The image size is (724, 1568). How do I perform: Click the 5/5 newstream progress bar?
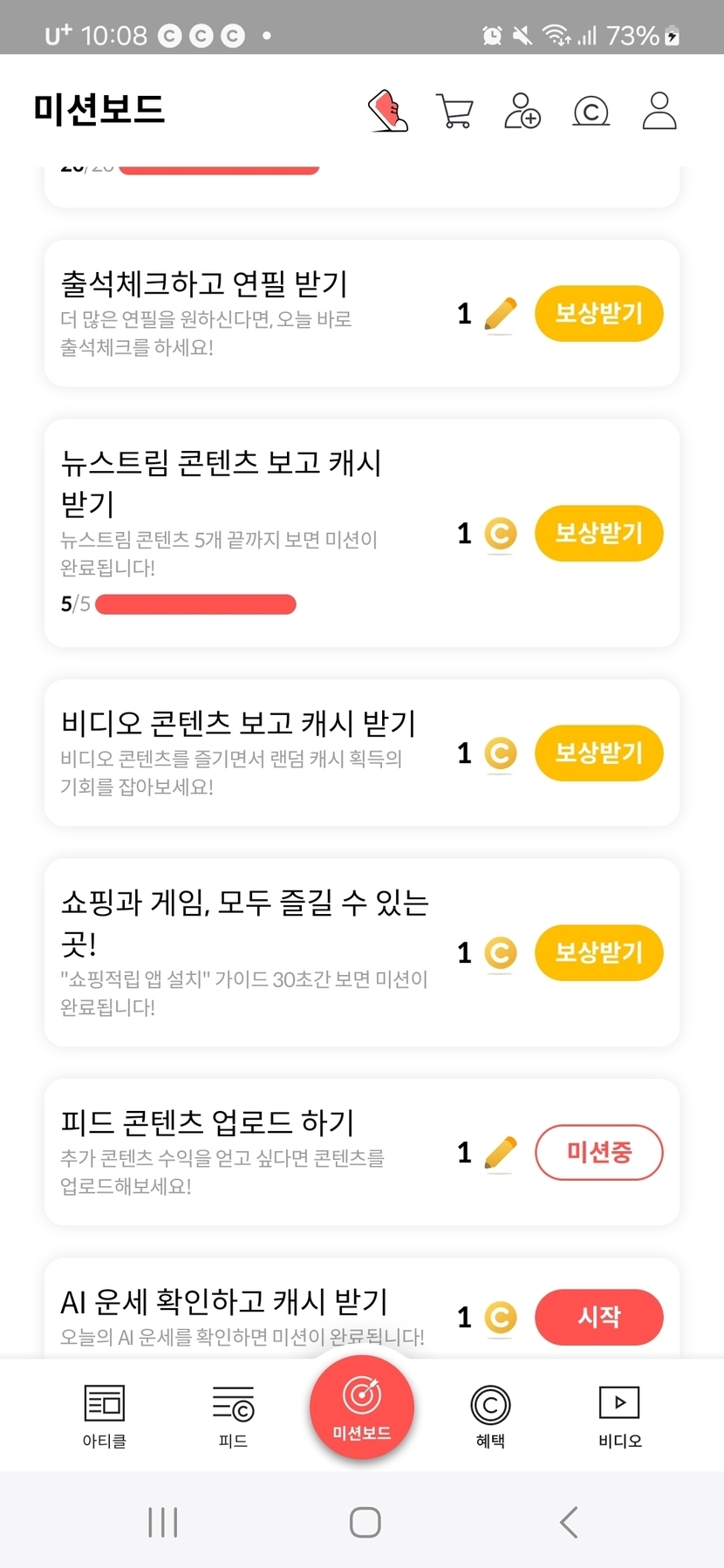click(x=195, y=604)
